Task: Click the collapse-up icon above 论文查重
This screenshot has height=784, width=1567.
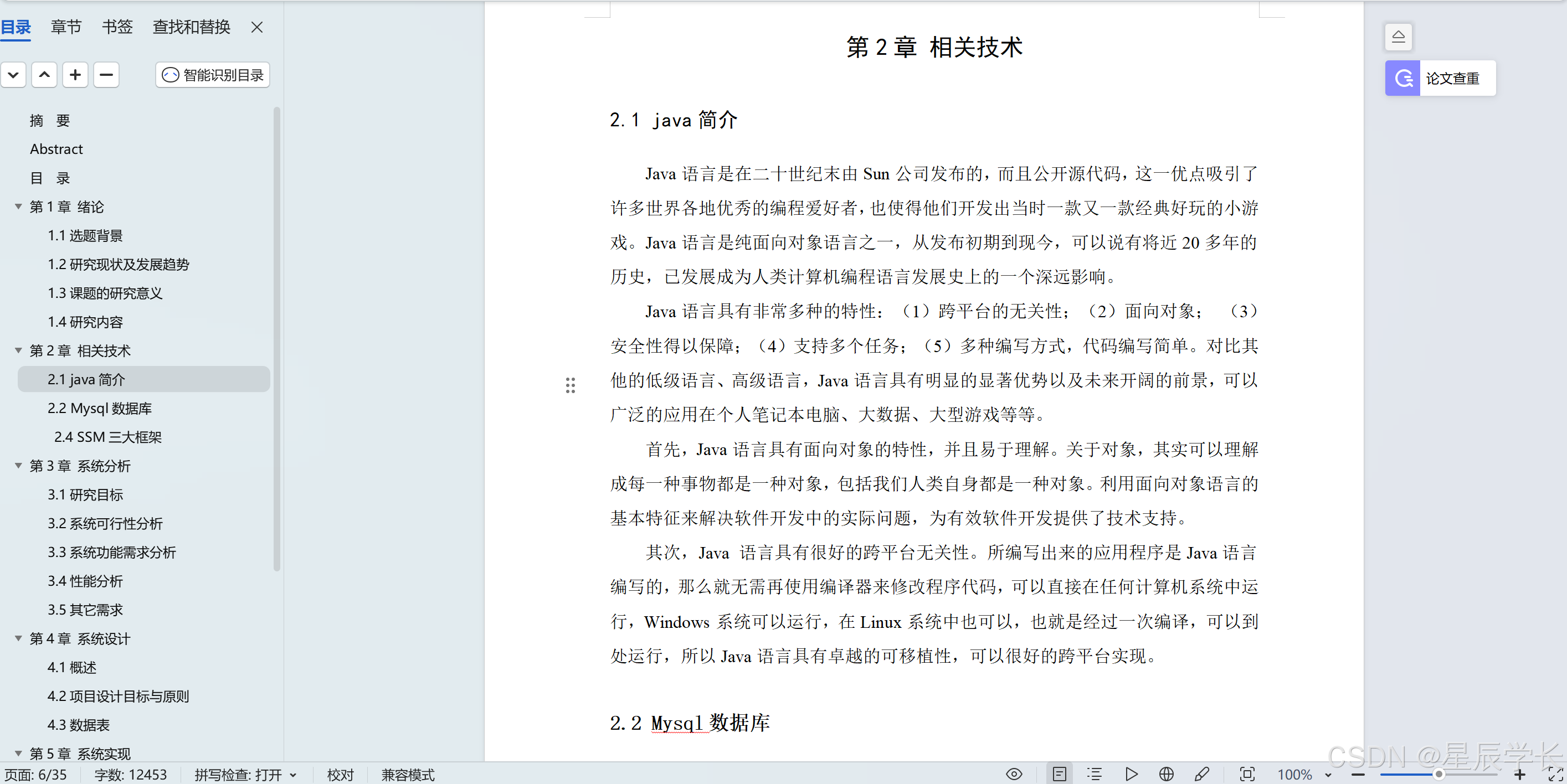Action: pyautogui.click(x=1398, y=37)
